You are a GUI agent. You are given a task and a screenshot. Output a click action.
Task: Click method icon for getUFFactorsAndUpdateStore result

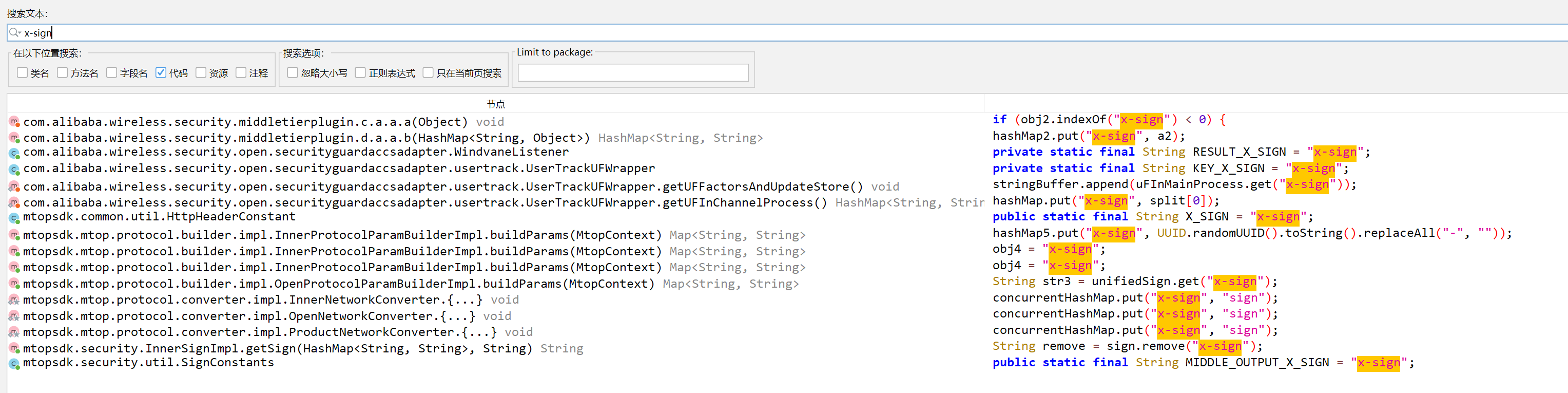click(14, 186)
